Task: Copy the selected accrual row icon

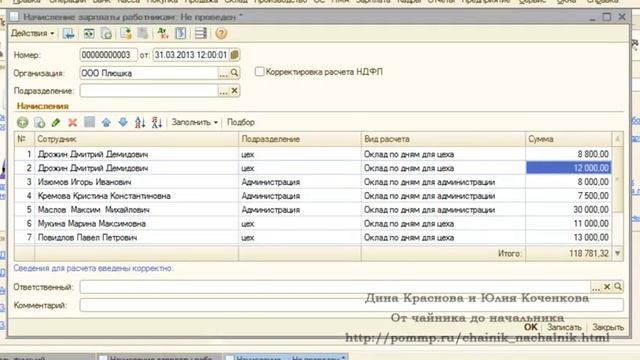Action: tap(40, 122)
